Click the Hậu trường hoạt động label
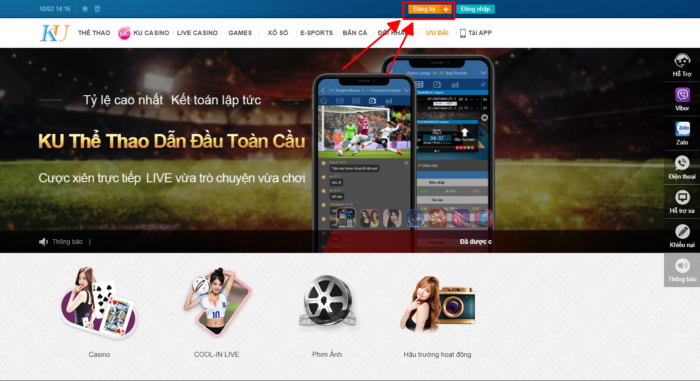The image size is (700, 381). [437, 354]
